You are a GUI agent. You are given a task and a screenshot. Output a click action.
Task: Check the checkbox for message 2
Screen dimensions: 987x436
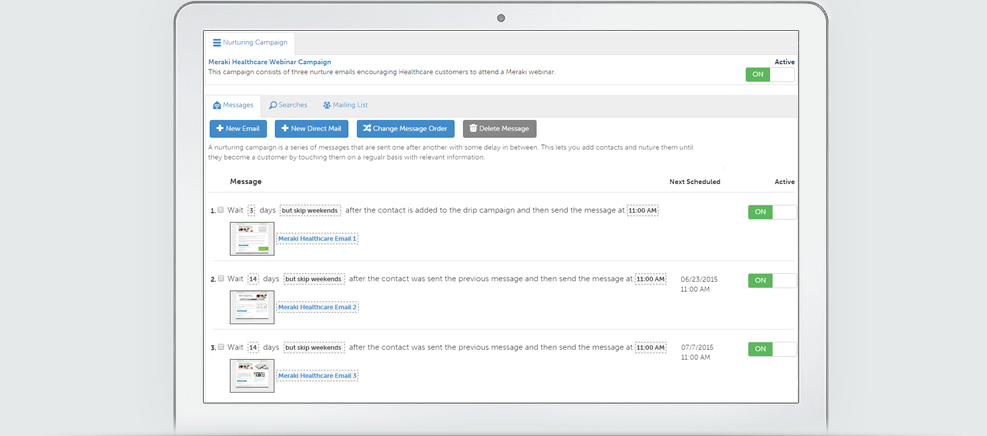coord(221,278)
